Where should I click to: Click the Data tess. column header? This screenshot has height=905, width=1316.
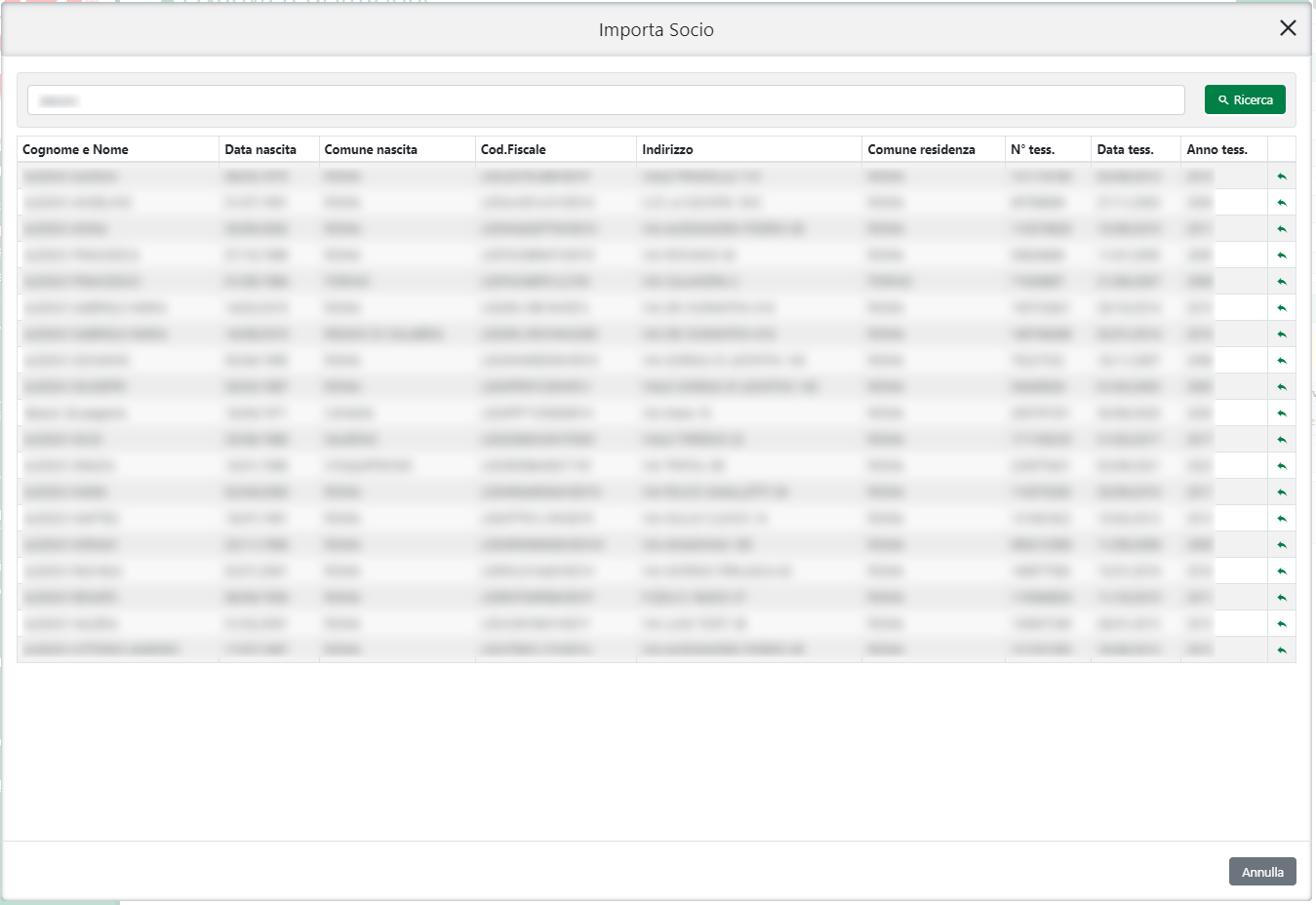pos(1125,149)
